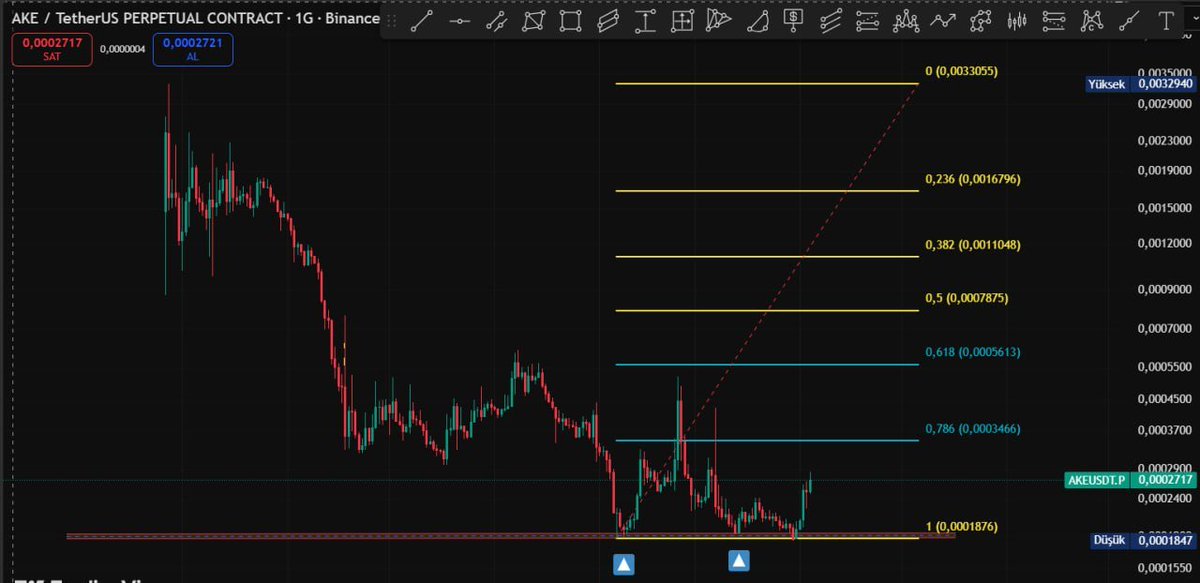Viewport: 1200px width, 583px height.
Task: Click the second blue up-arrow marker
Action: coord(738,561)
